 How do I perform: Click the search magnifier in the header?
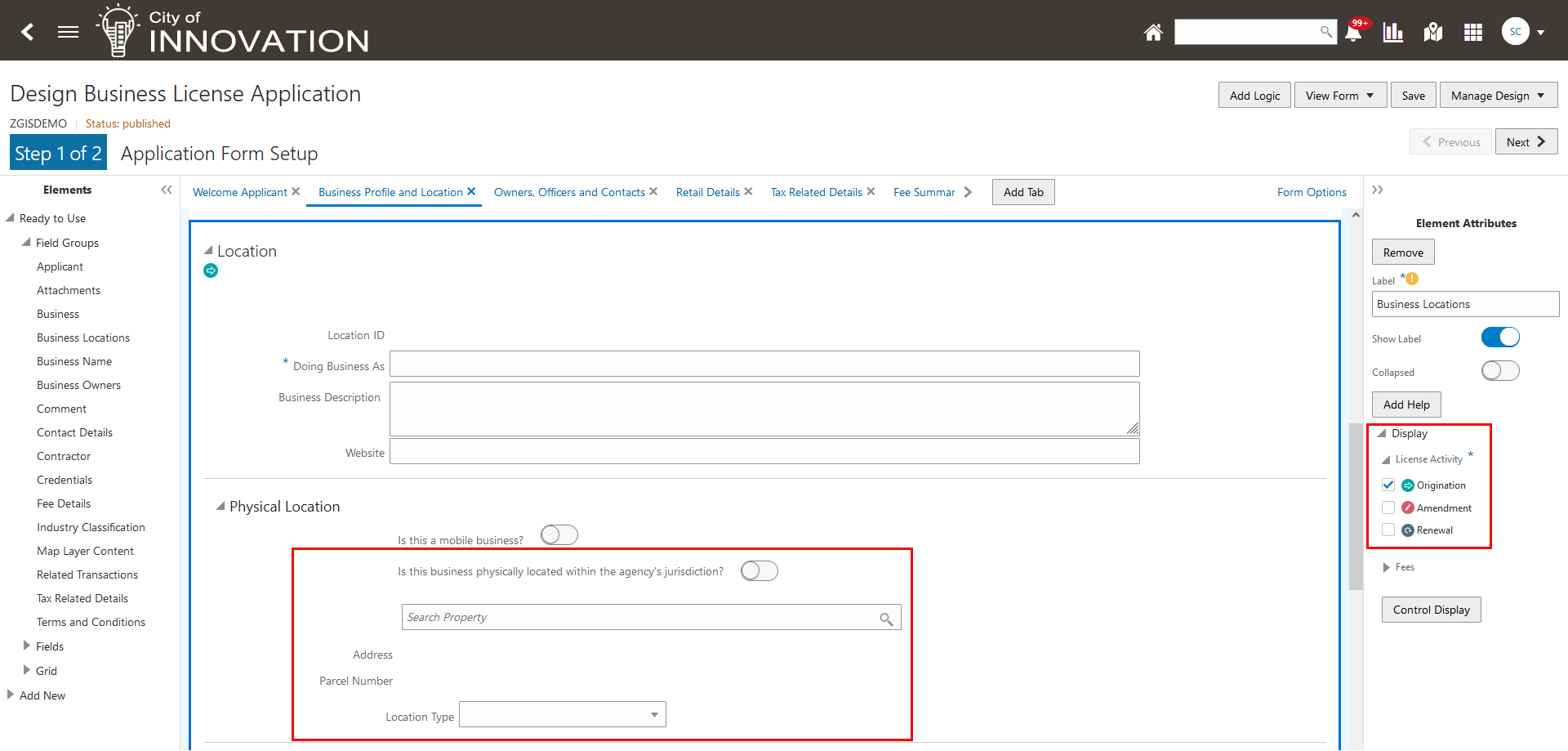(1325, 32)
